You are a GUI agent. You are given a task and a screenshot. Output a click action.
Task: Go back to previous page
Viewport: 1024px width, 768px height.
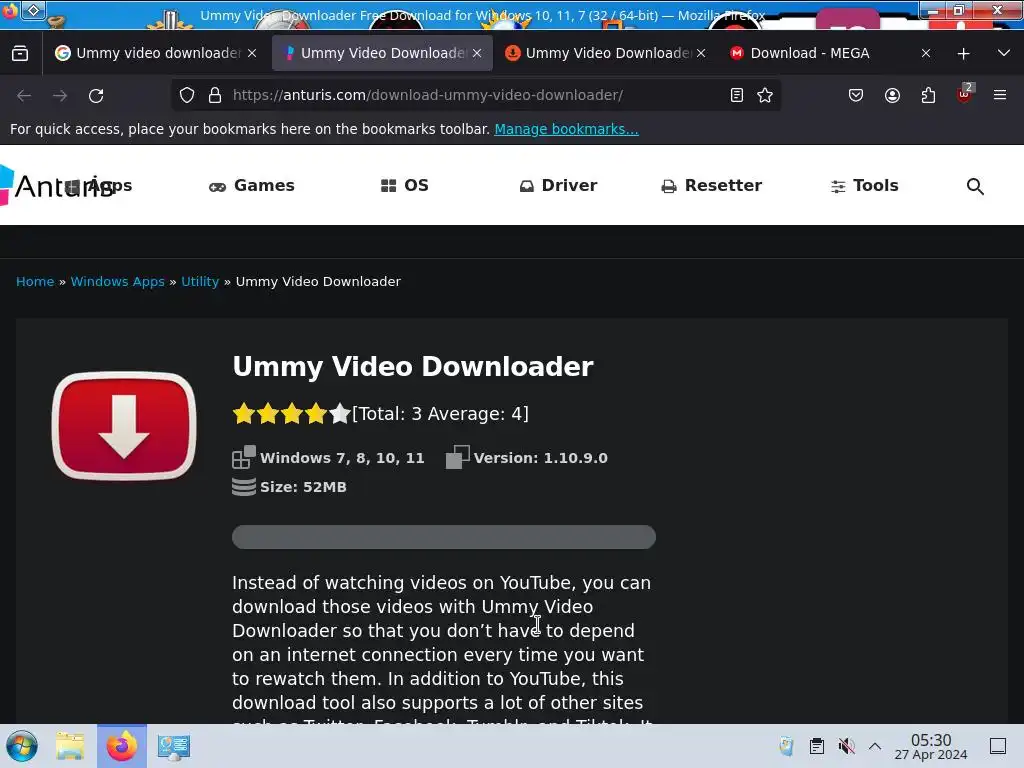(24, 95)
